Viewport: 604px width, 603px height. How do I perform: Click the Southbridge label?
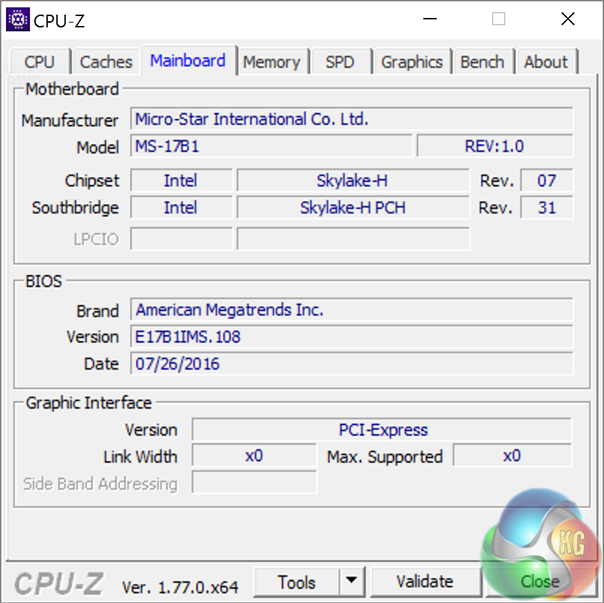click(x=75, y=208)
